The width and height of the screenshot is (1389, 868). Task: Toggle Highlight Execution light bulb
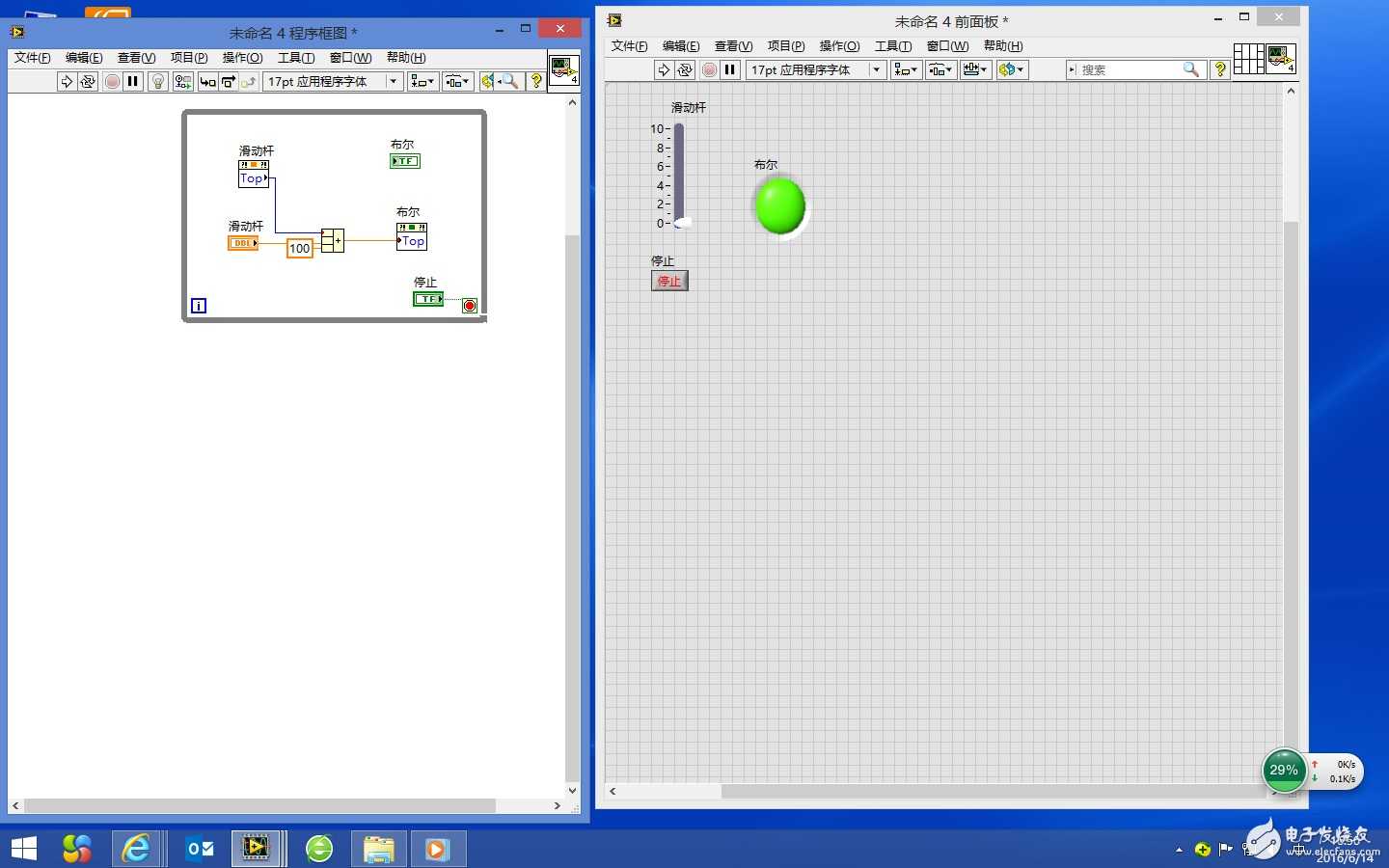(x=158, y=82)
